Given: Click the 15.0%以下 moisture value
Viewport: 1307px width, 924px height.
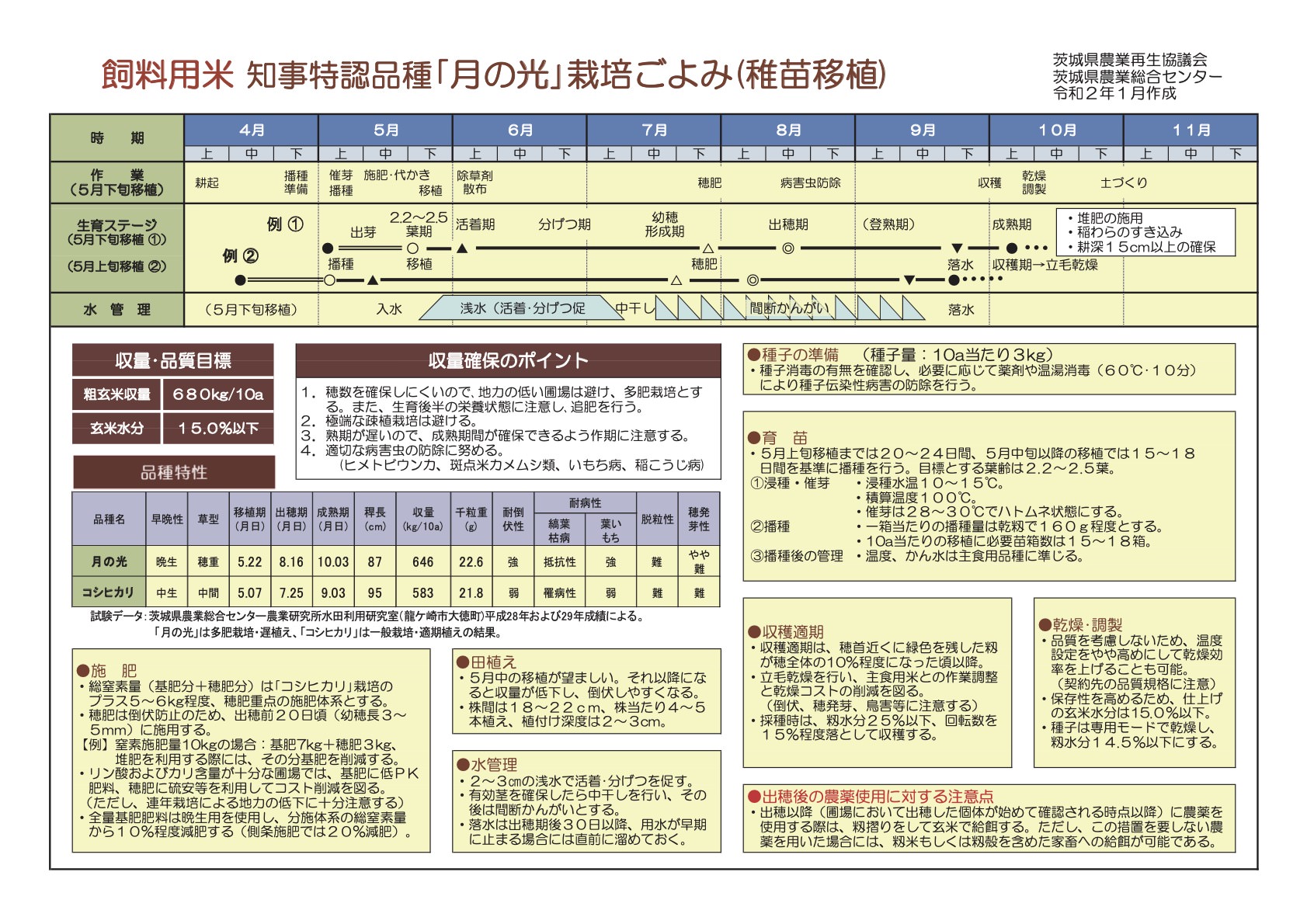Looking at the screenshot, I should pos(218,428).
